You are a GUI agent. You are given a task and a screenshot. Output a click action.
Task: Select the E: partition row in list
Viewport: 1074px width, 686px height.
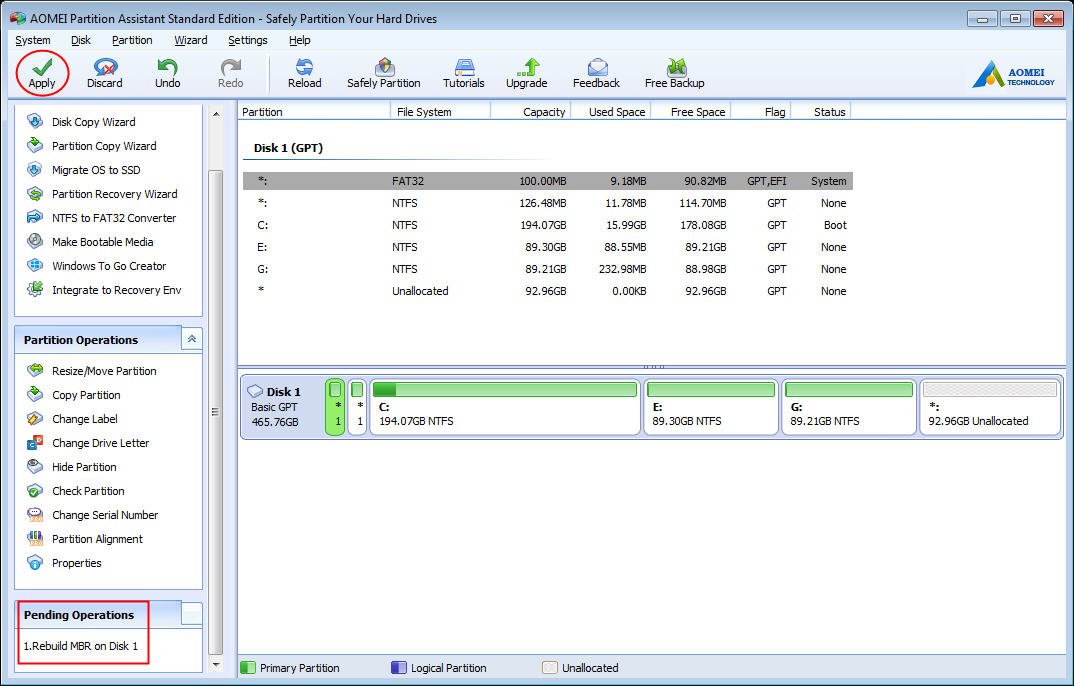(x=548, y=246)
